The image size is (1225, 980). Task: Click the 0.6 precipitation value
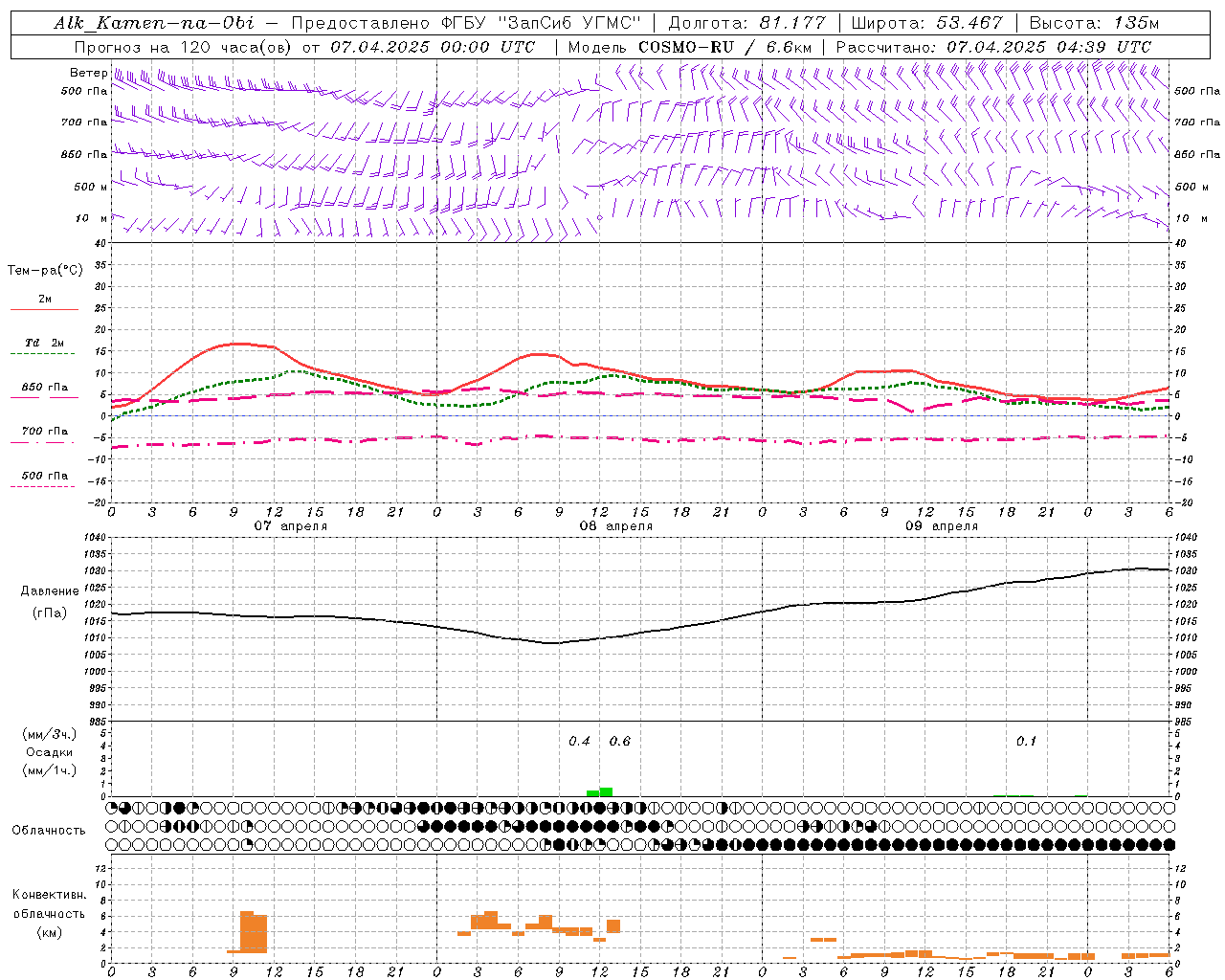tap(620, 742)
